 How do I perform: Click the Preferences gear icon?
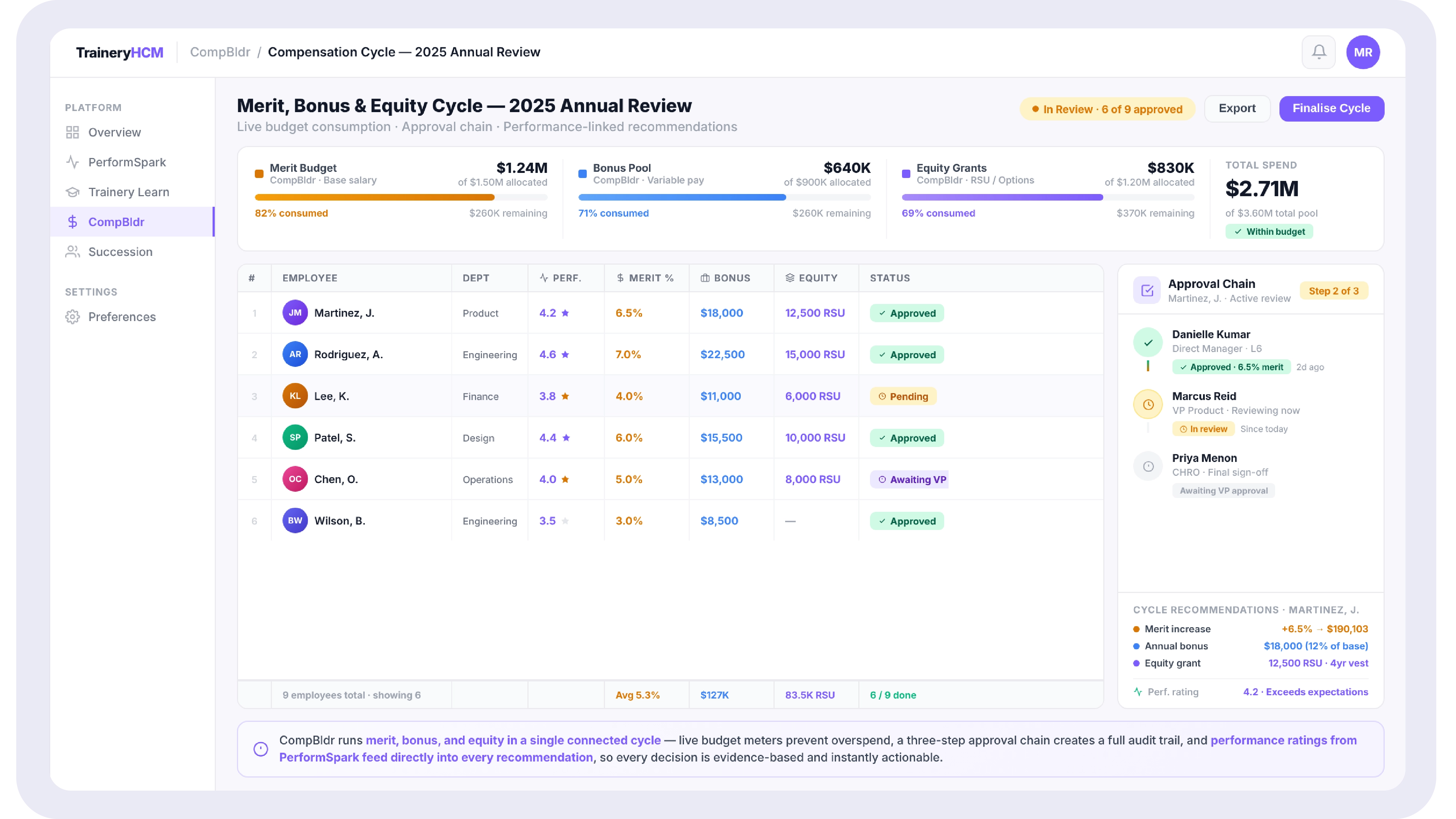click(72, 317)
